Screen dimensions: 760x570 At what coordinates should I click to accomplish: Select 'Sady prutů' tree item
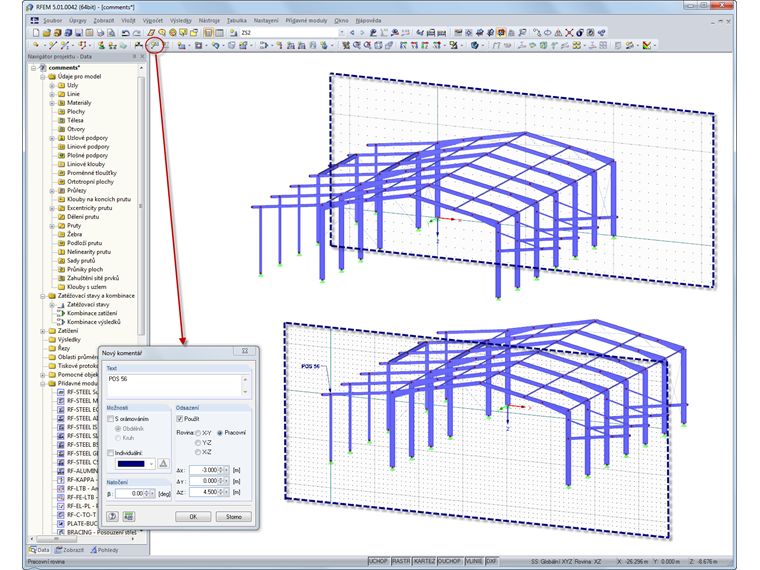[x=81, y=260]
